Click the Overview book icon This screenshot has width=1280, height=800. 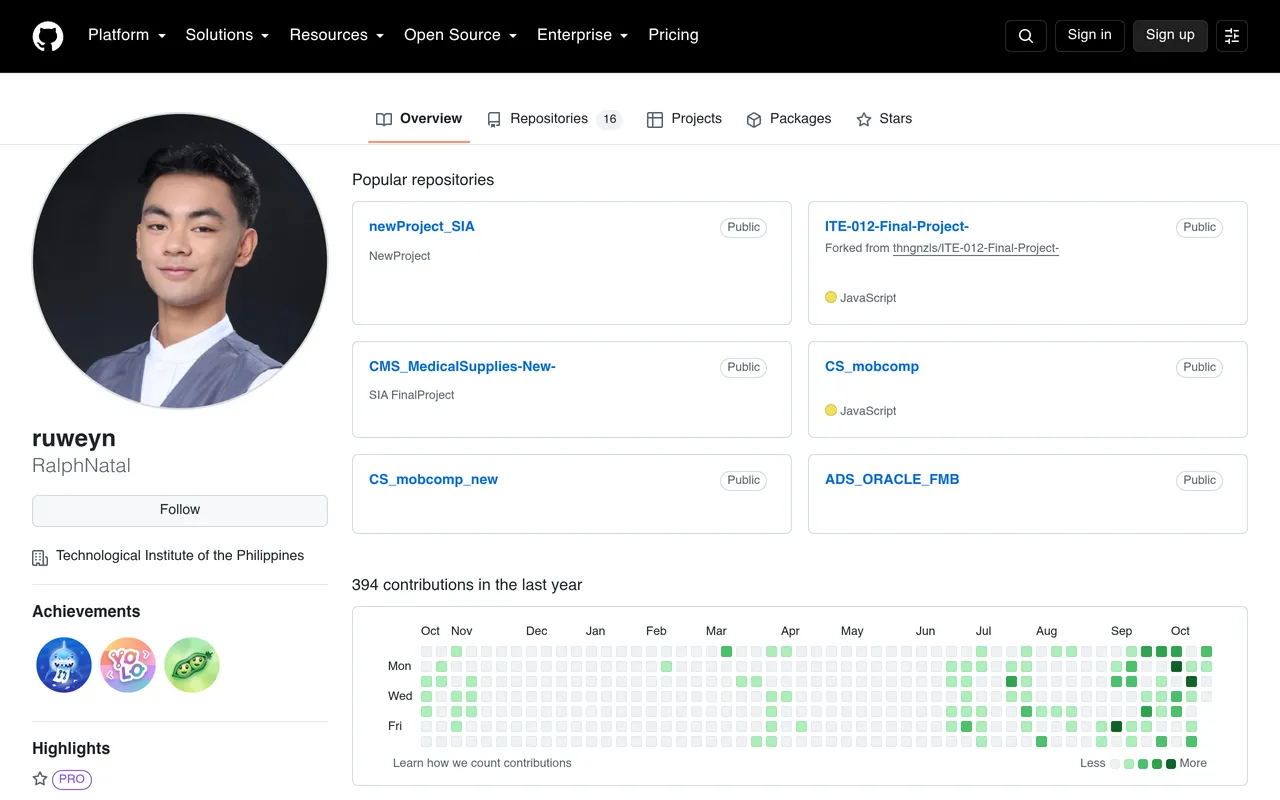pyautogui.click(x=384, y=119)
